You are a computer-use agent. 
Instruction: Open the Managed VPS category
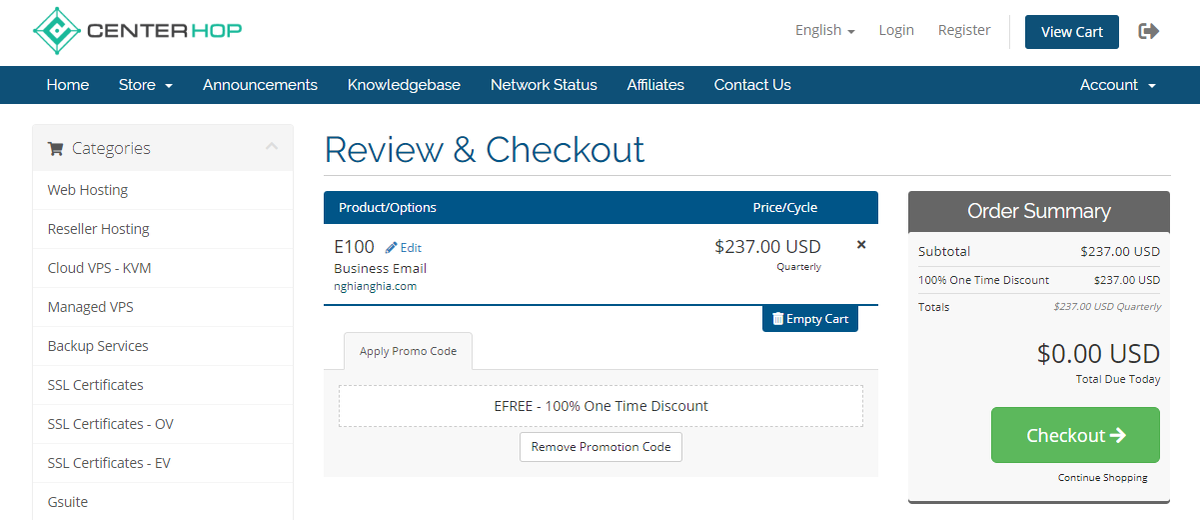pyautogui.click(x=163, y=307)
